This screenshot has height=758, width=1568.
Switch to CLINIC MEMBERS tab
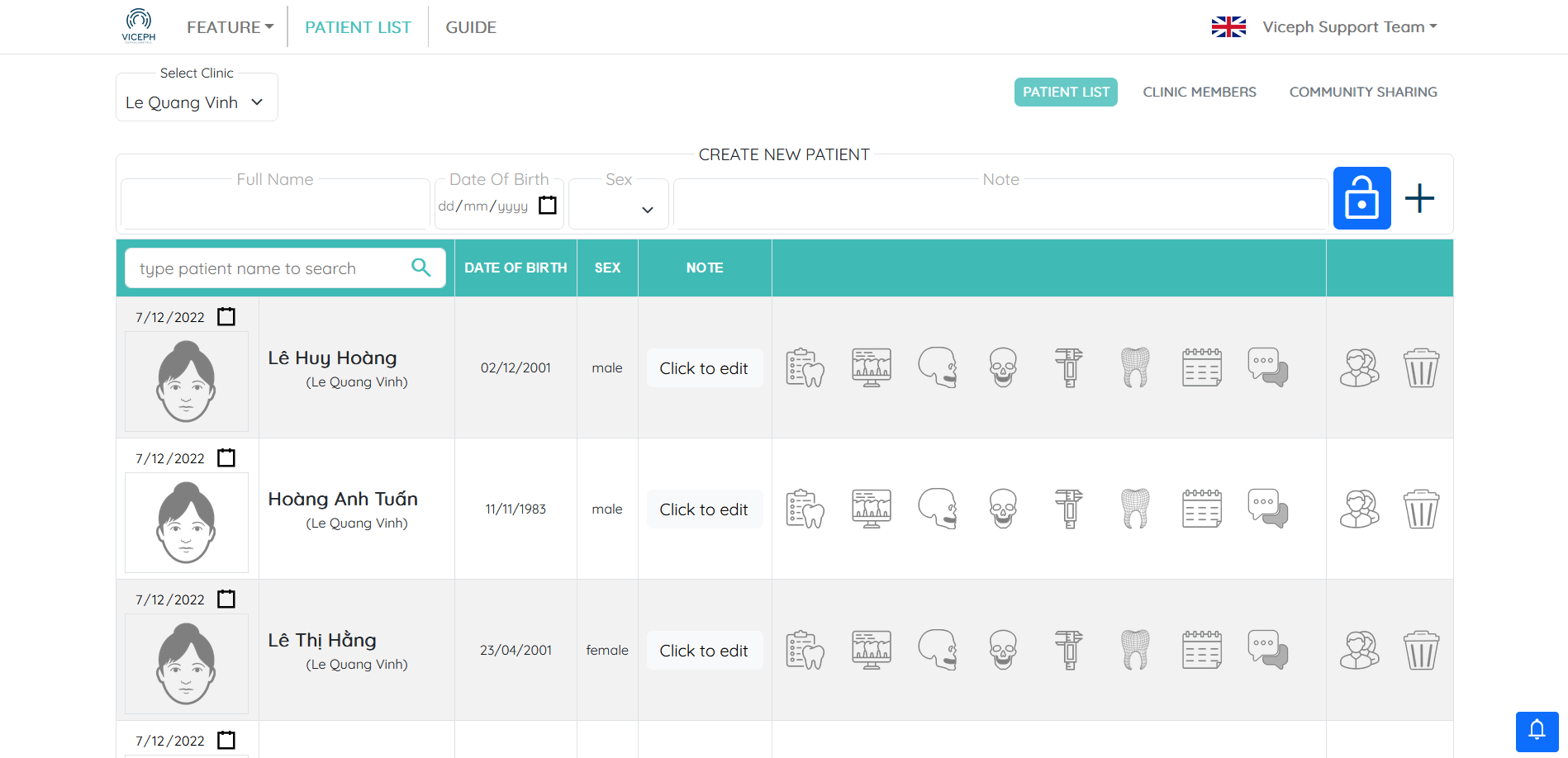(1200, 92)
